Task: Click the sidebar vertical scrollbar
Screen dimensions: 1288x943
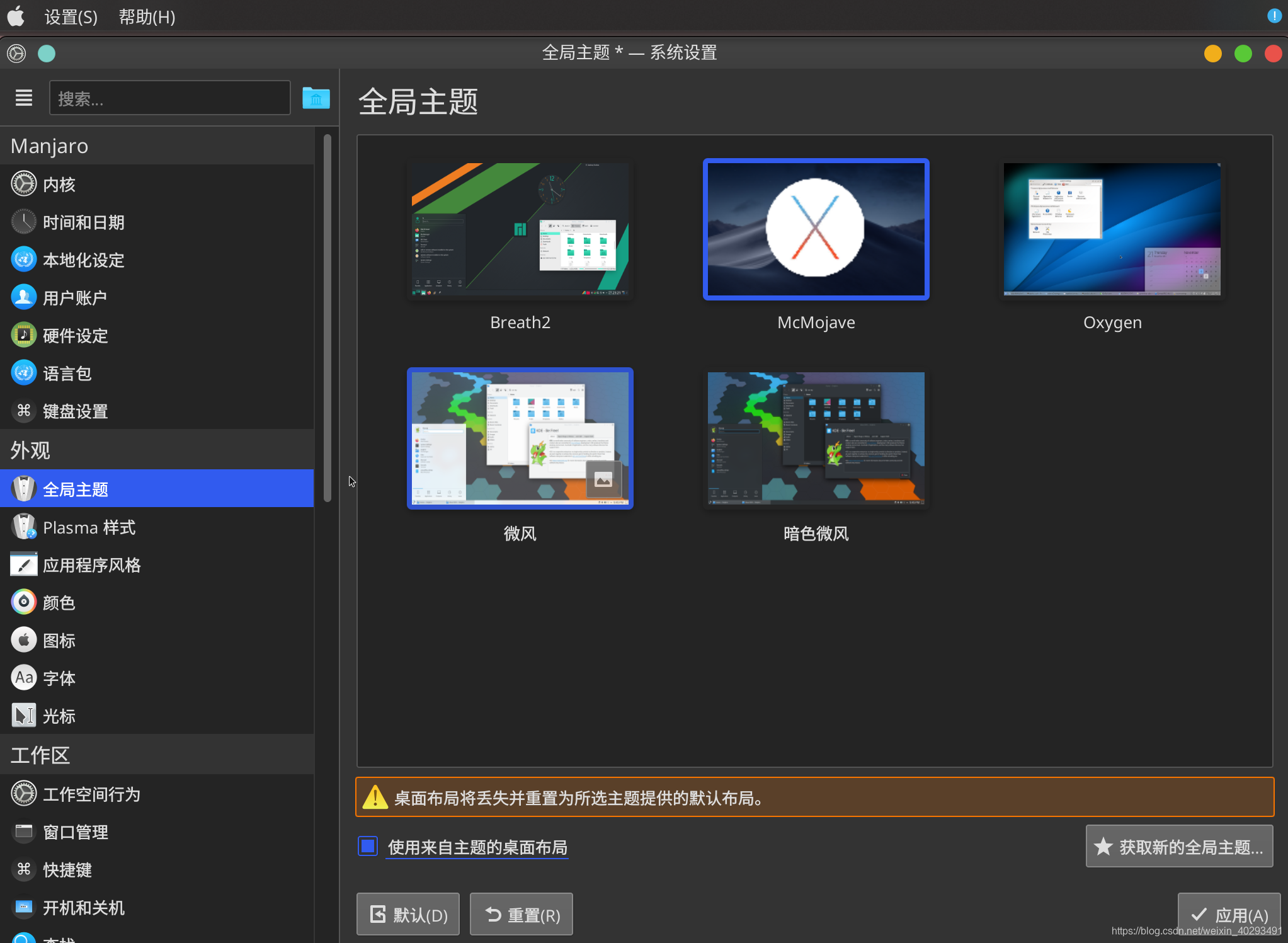Action: (x=327, y=318)
